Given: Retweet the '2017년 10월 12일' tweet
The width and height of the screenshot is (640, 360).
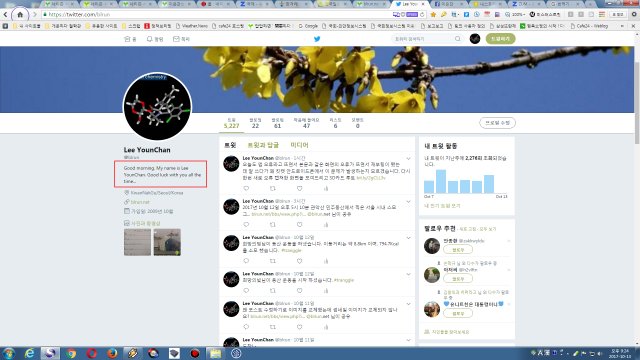Looking at the screenshot, I should pos(273,225).
